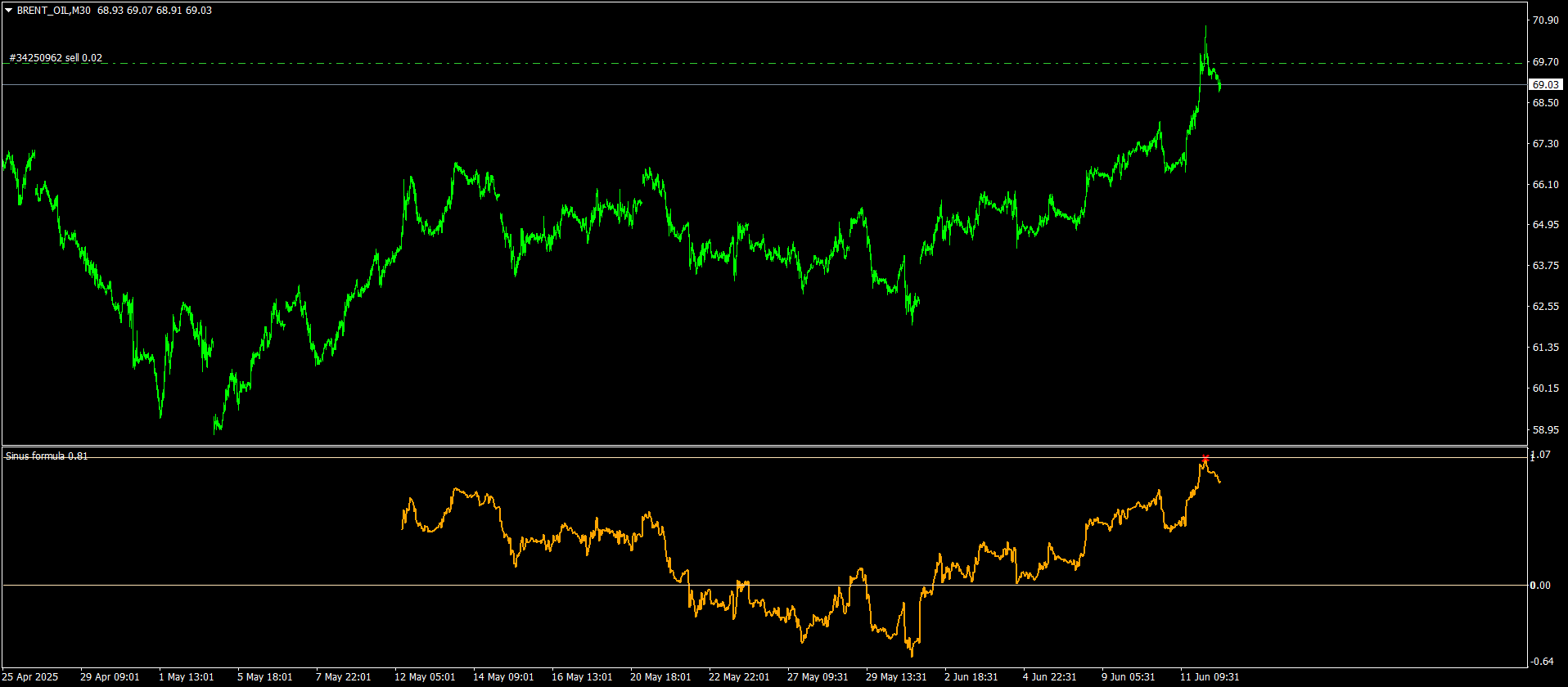This screenshot has width=1568, height=687.
Task: Click the 1 May 13:01 time label
Action: click(x=187, y=677)
